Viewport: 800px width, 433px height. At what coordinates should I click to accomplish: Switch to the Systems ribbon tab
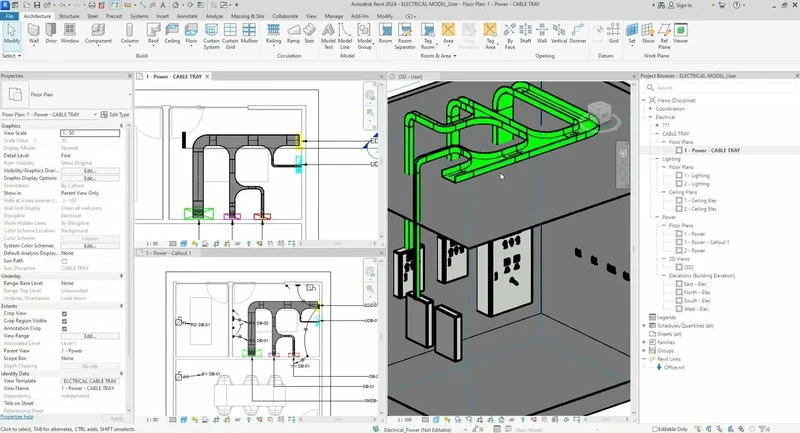[x=138, y=17]
